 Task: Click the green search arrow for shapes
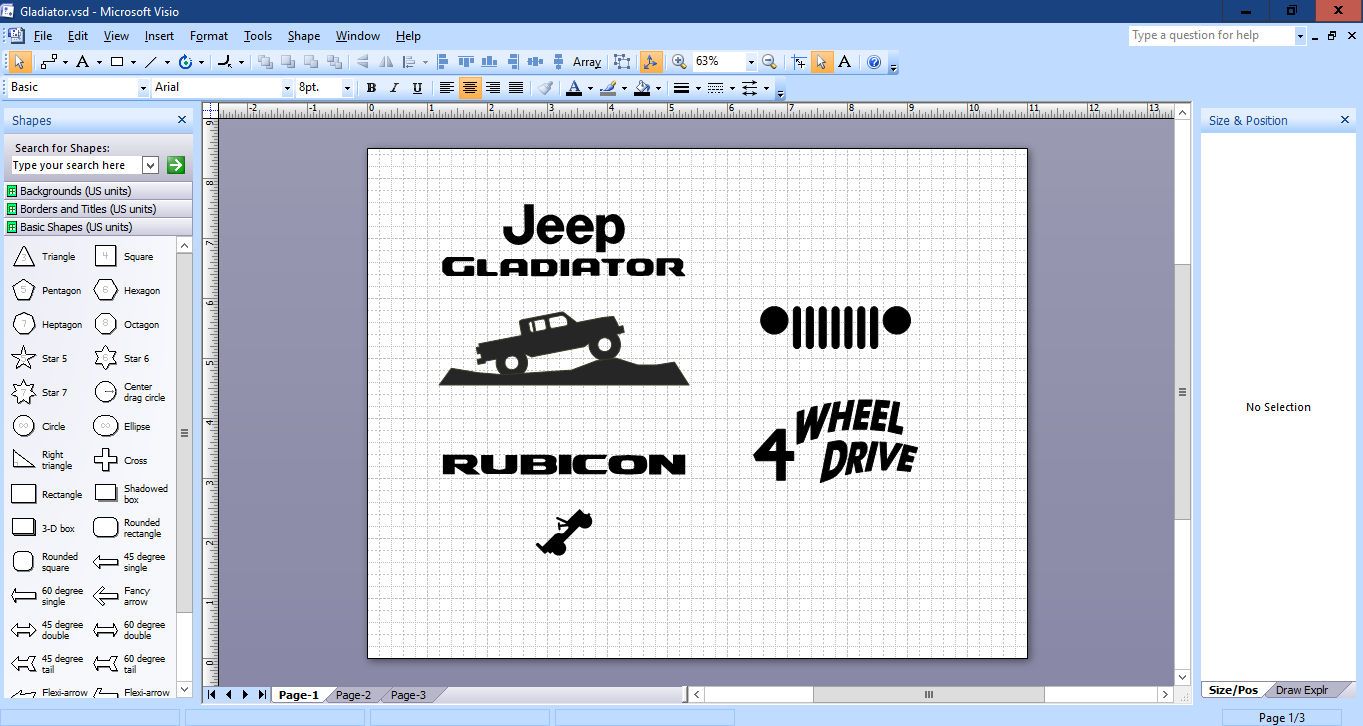pyautogui.click(x=176, y=165)
